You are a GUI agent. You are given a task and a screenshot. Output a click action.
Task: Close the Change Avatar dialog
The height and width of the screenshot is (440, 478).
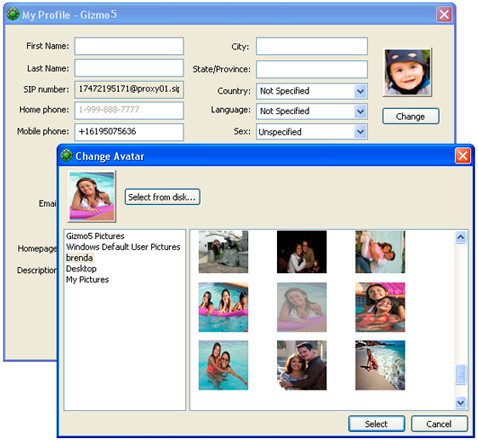click(x=463, y=156)
